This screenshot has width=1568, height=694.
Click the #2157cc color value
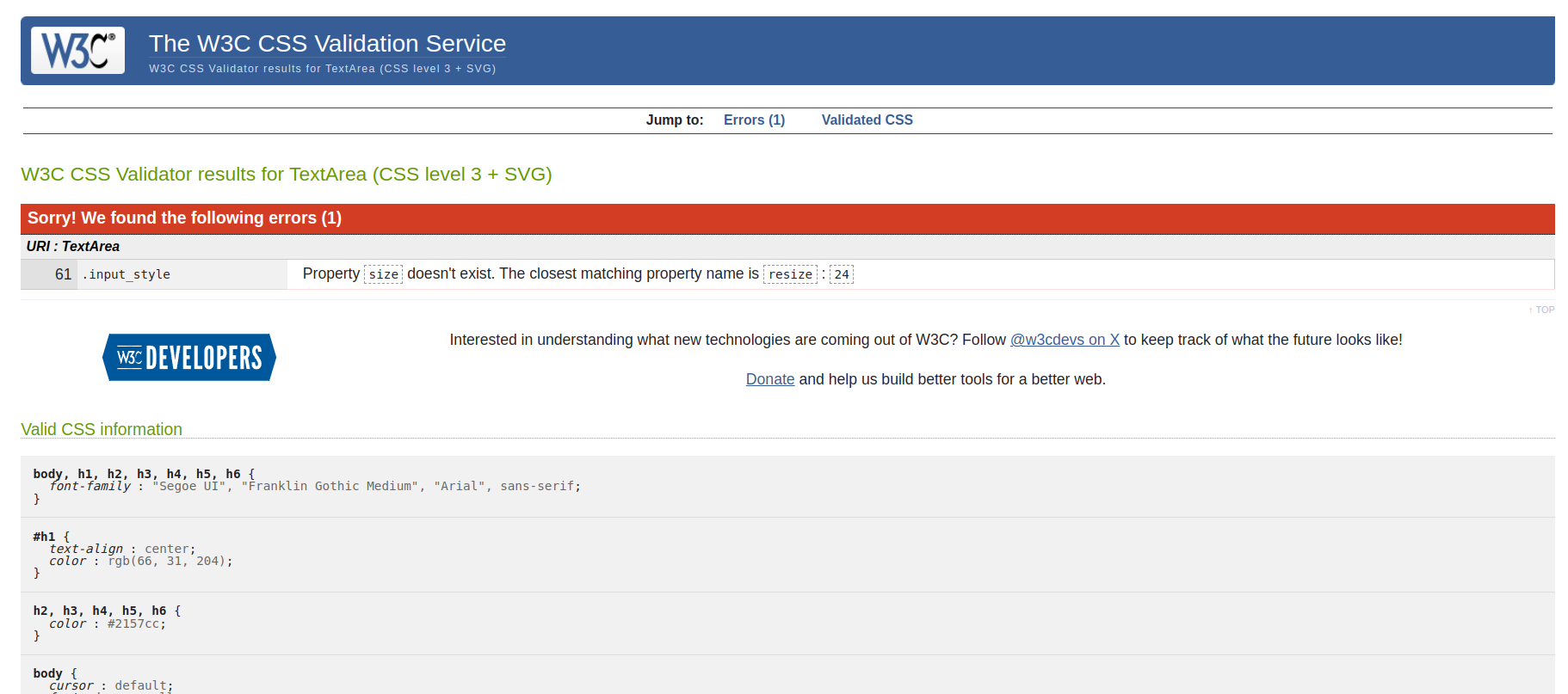[133, 624]
